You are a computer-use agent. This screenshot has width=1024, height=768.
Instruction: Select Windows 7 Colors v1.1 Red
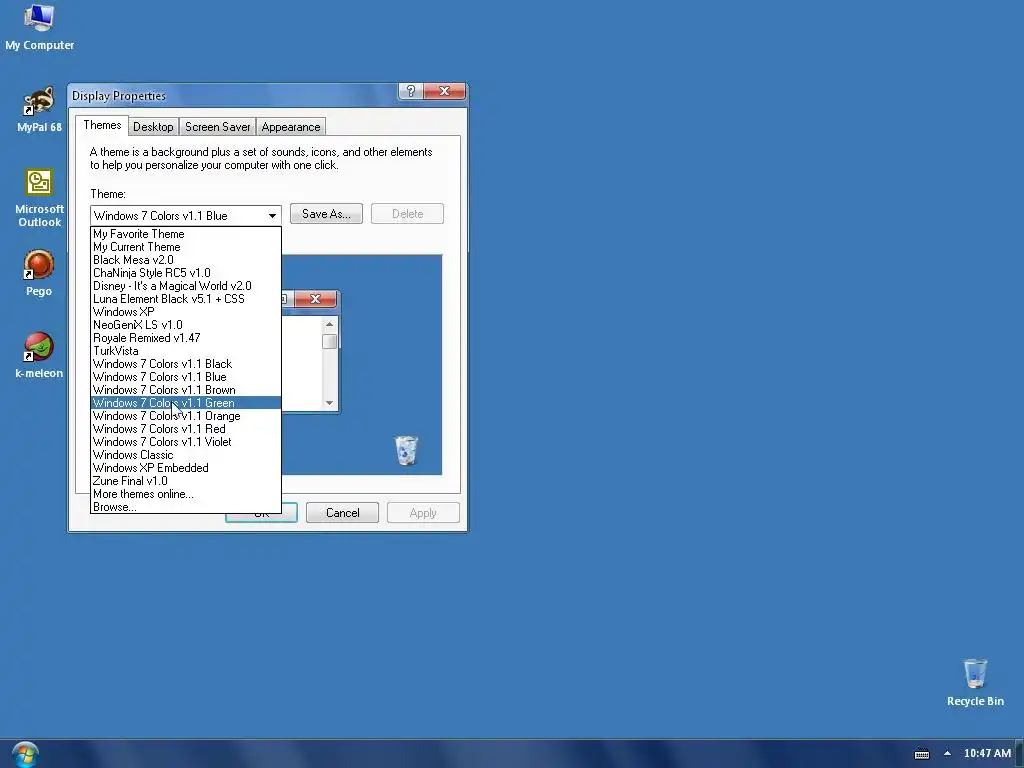click(x=185, y=429)
